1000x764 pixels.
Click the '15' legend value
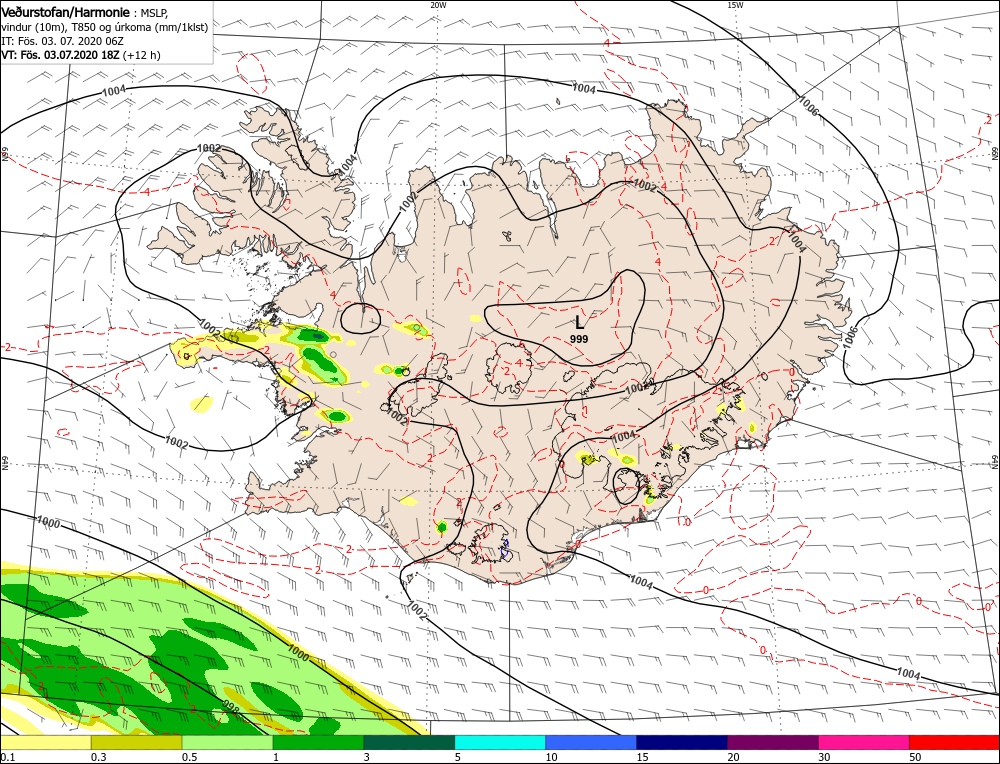[x=642, y=757]
